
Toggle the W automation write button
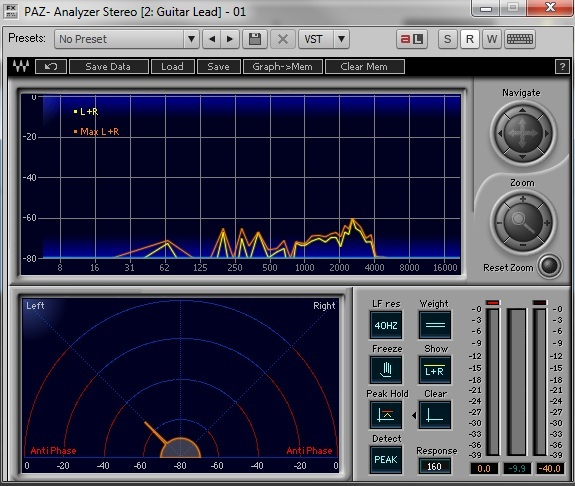tap(492, 39)
